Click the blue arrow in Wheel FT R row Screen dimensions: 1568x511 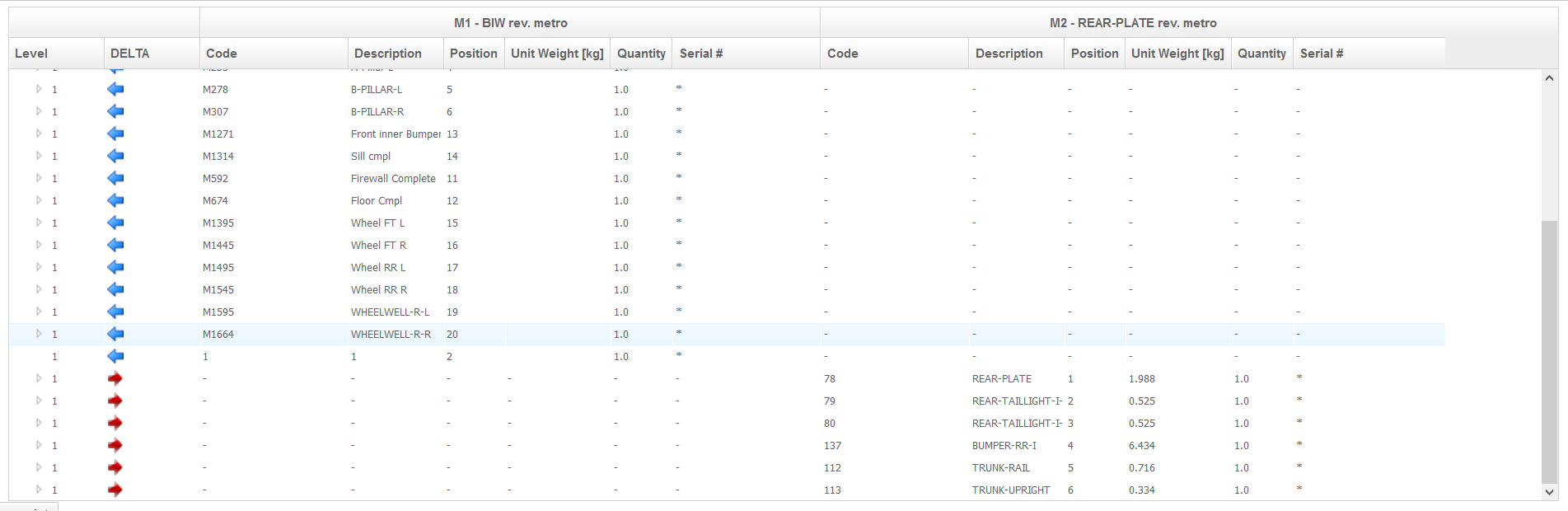pyautogui.click(x=115, y=245)
